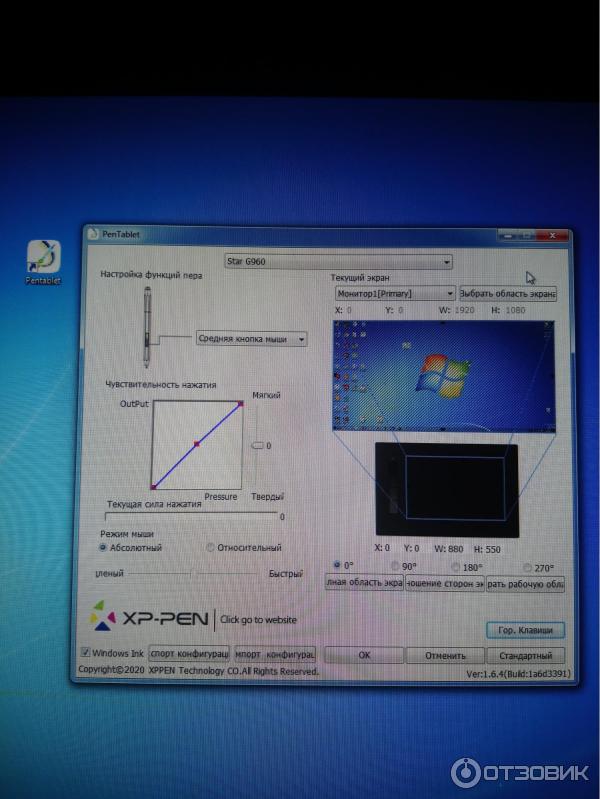Click the current pressure progress bar

[191, 516]
